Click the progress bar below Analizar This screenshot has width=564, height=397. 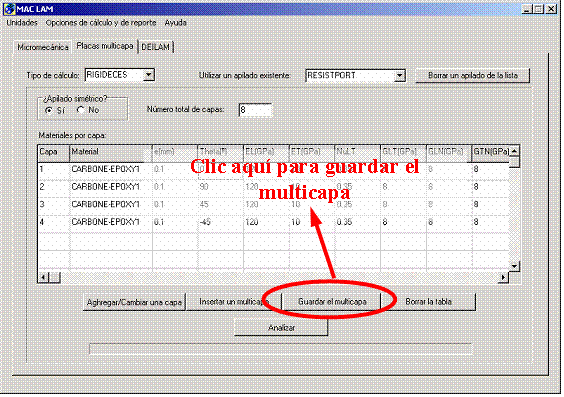[281, 349]
